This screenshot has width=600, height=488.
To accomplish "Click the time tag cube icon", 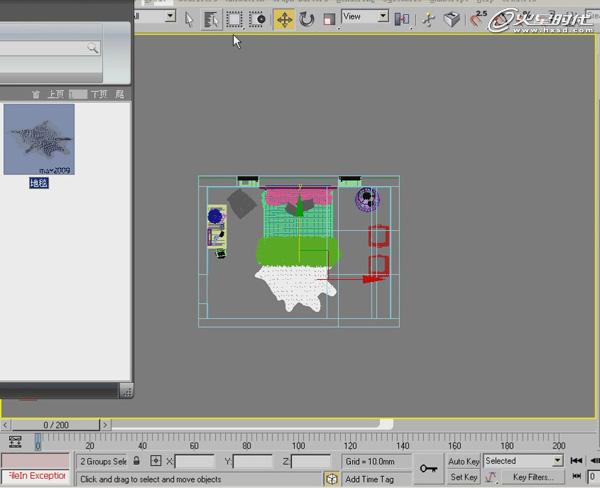I will pyautogui.click(x=331, y=478).
